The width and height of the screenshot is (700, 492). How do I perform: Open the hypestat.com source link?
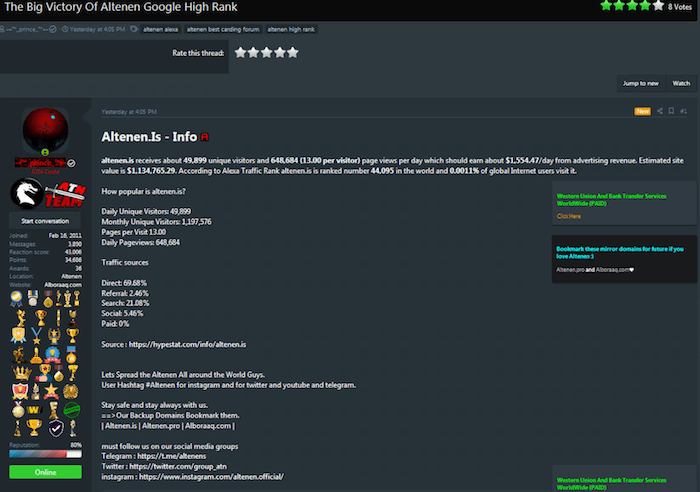point(188,345)
